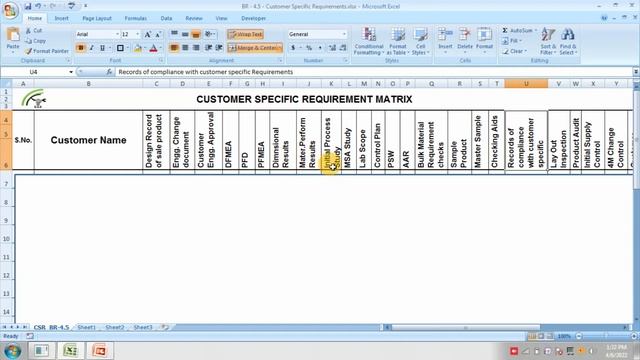Click AutoSum in the Editing group

[517, 31]
